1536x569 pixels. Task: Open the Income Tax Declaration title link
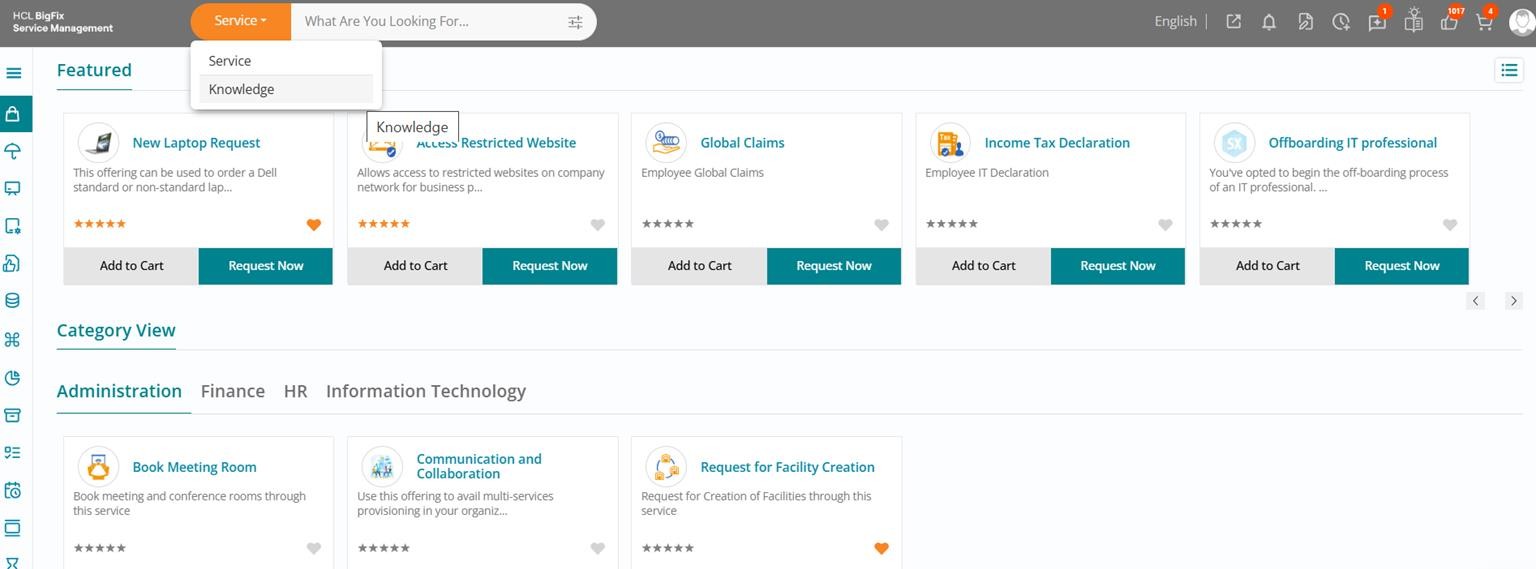click(x=1057, y=143)
